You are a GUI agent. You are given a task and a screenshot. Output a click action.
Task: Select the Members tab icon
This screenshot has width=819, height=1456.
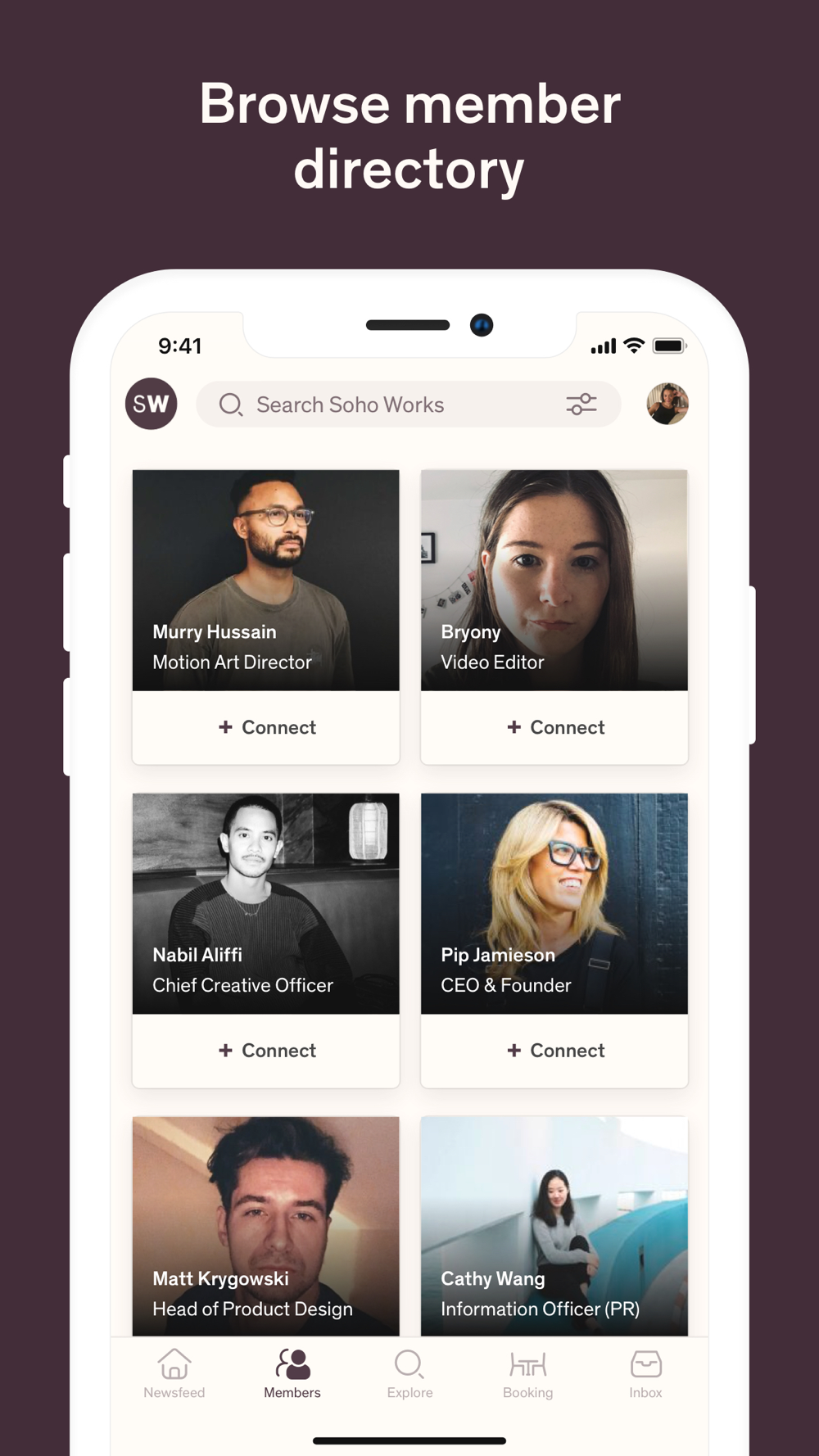click(x=292, y=1364)
